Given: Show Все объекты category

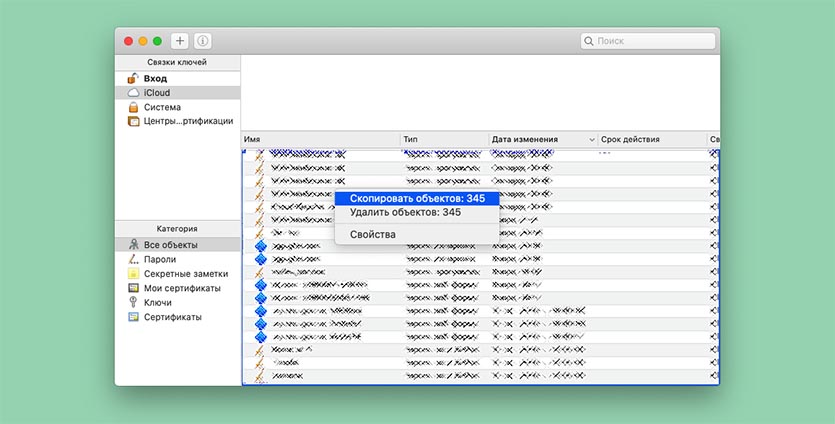Looking at the screenshot, I should (x=170, y=245).
